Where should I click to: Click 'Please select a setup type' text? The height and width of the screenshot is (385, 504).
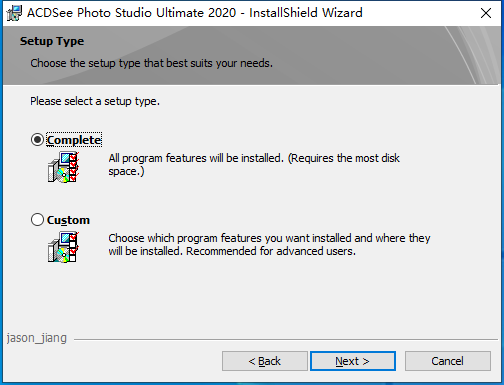coord(95,101)
